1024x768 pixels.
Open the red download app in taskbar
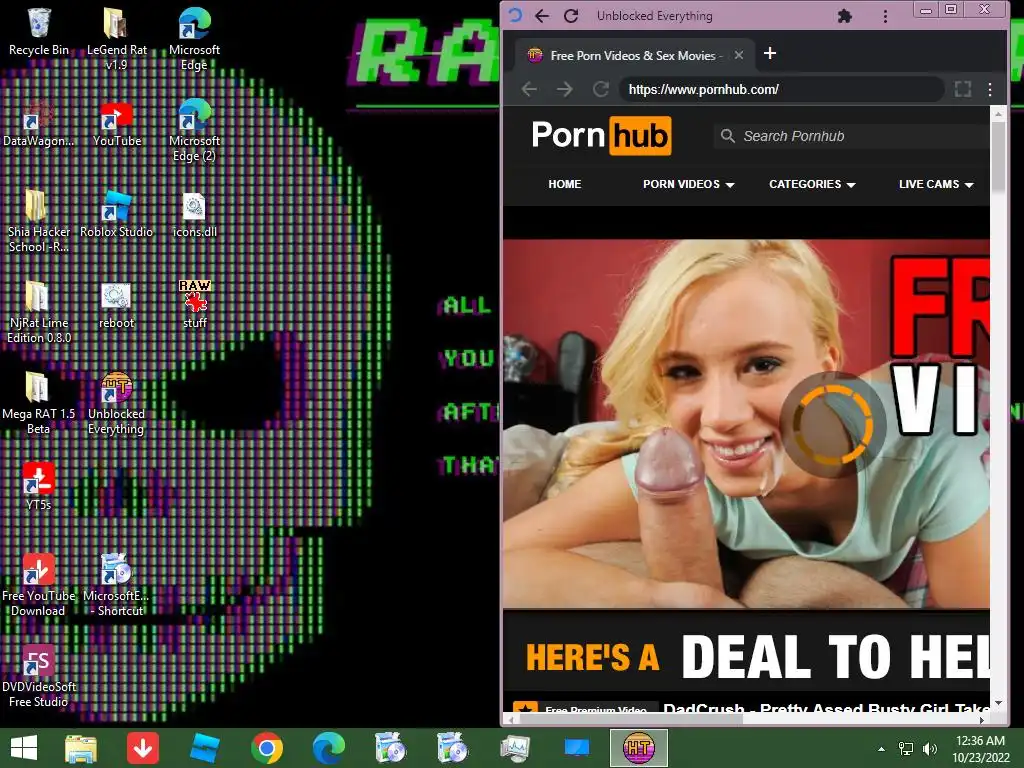(x=142, y=748)
